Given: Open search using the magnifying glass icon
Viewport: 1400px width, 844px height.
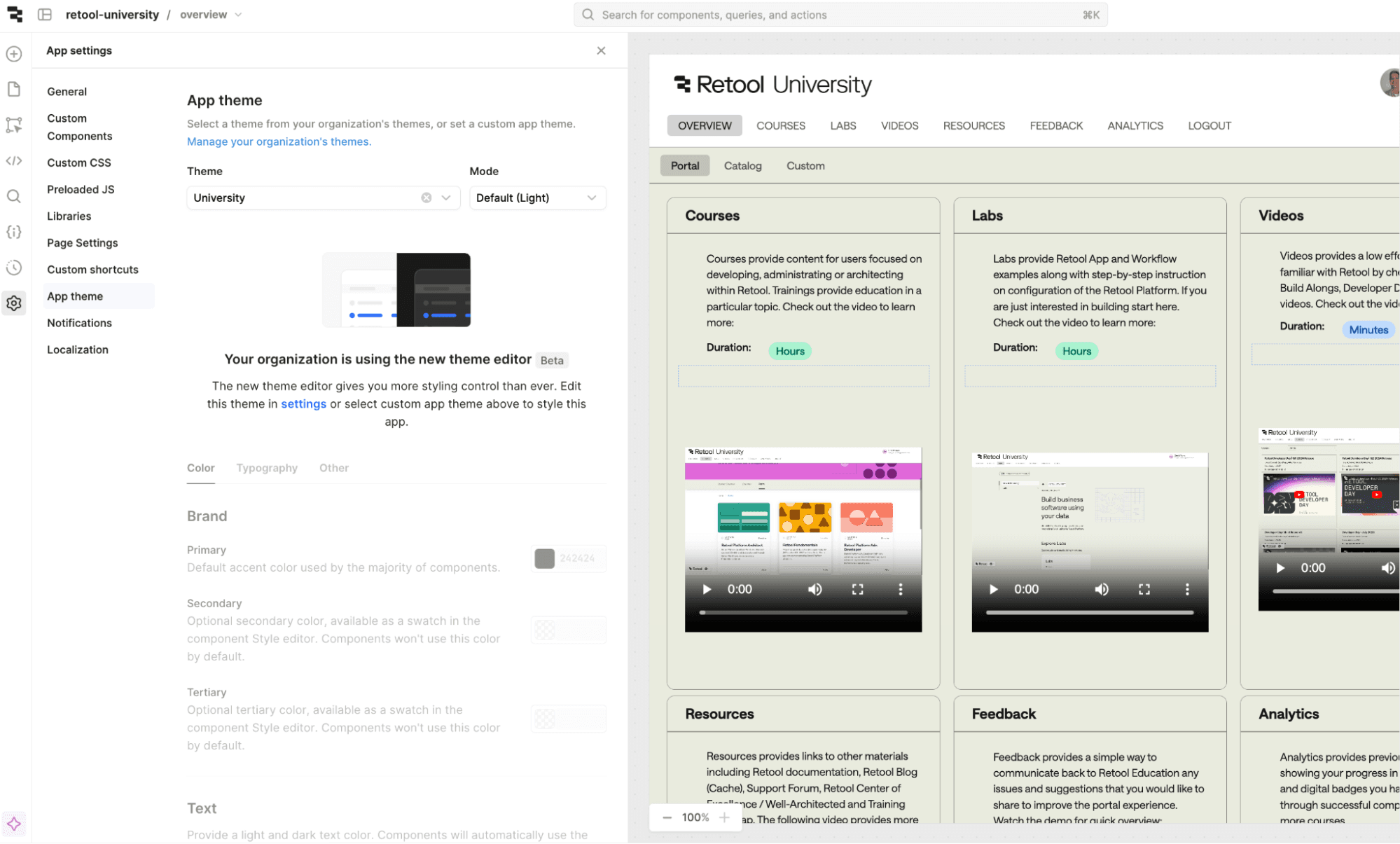Looking at the screenshot, I should coord(14,196).
